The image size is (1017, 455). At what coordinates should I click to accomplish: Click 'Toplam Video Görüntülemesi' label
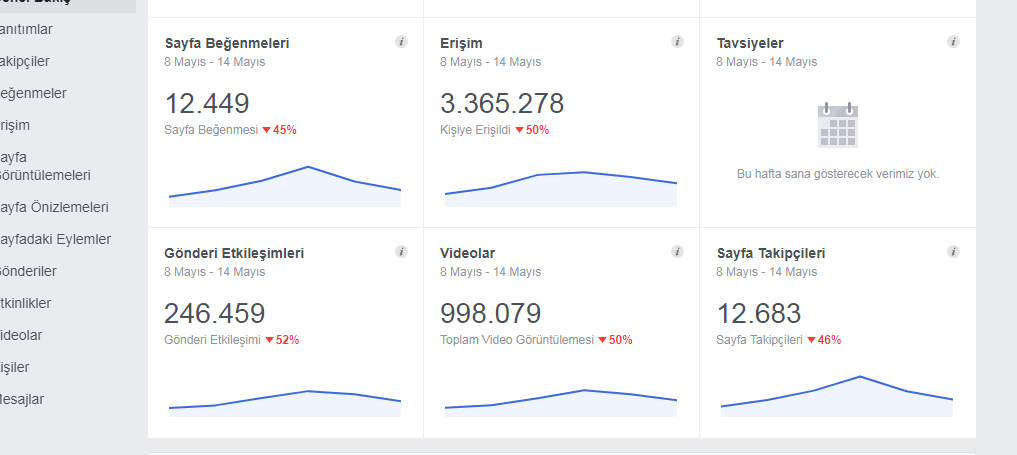point(517,340)
